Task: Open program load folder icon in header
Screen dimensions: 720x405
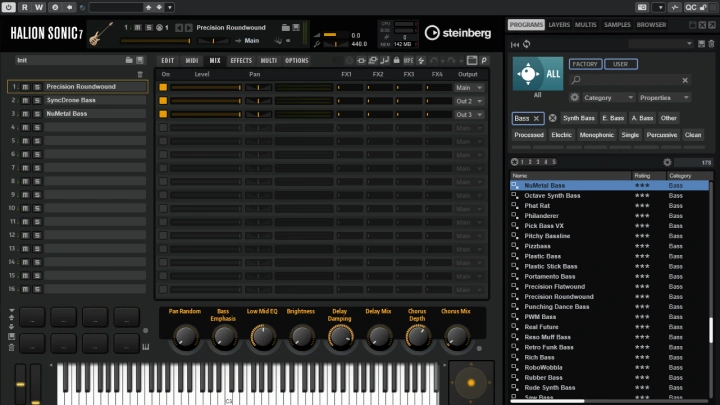Action: (x=286, y=28)
